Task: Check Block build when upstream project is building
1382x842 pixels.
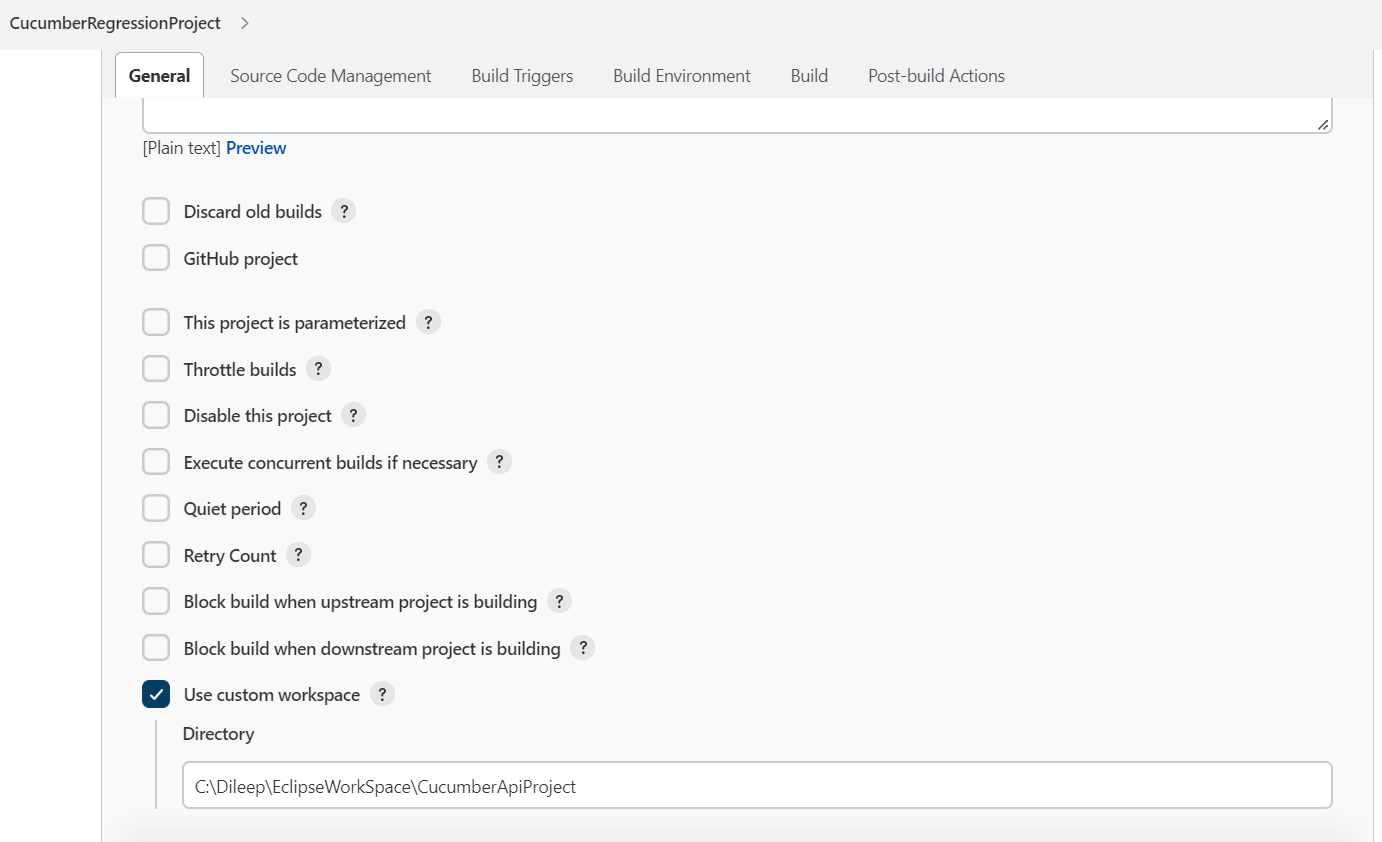Action: pyautogui.click(x=156, y=600)
